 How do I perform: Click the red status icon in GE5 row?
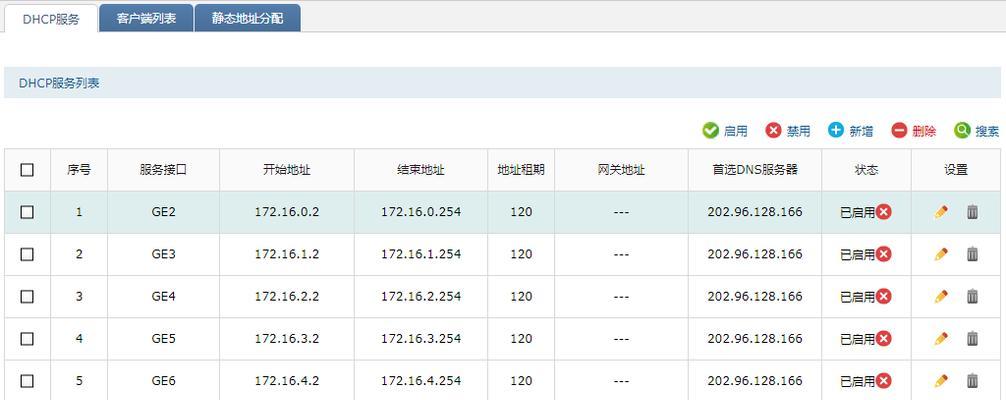pos(884,338)
